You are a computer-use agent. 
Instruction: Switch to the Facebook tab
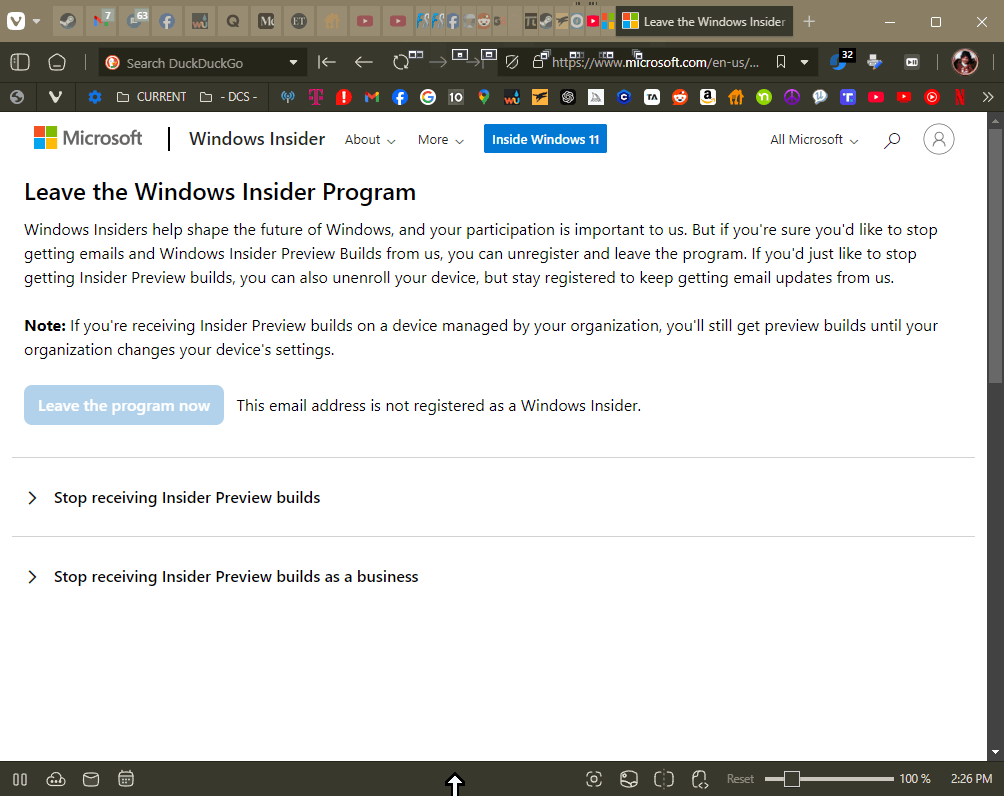(167, 21)
